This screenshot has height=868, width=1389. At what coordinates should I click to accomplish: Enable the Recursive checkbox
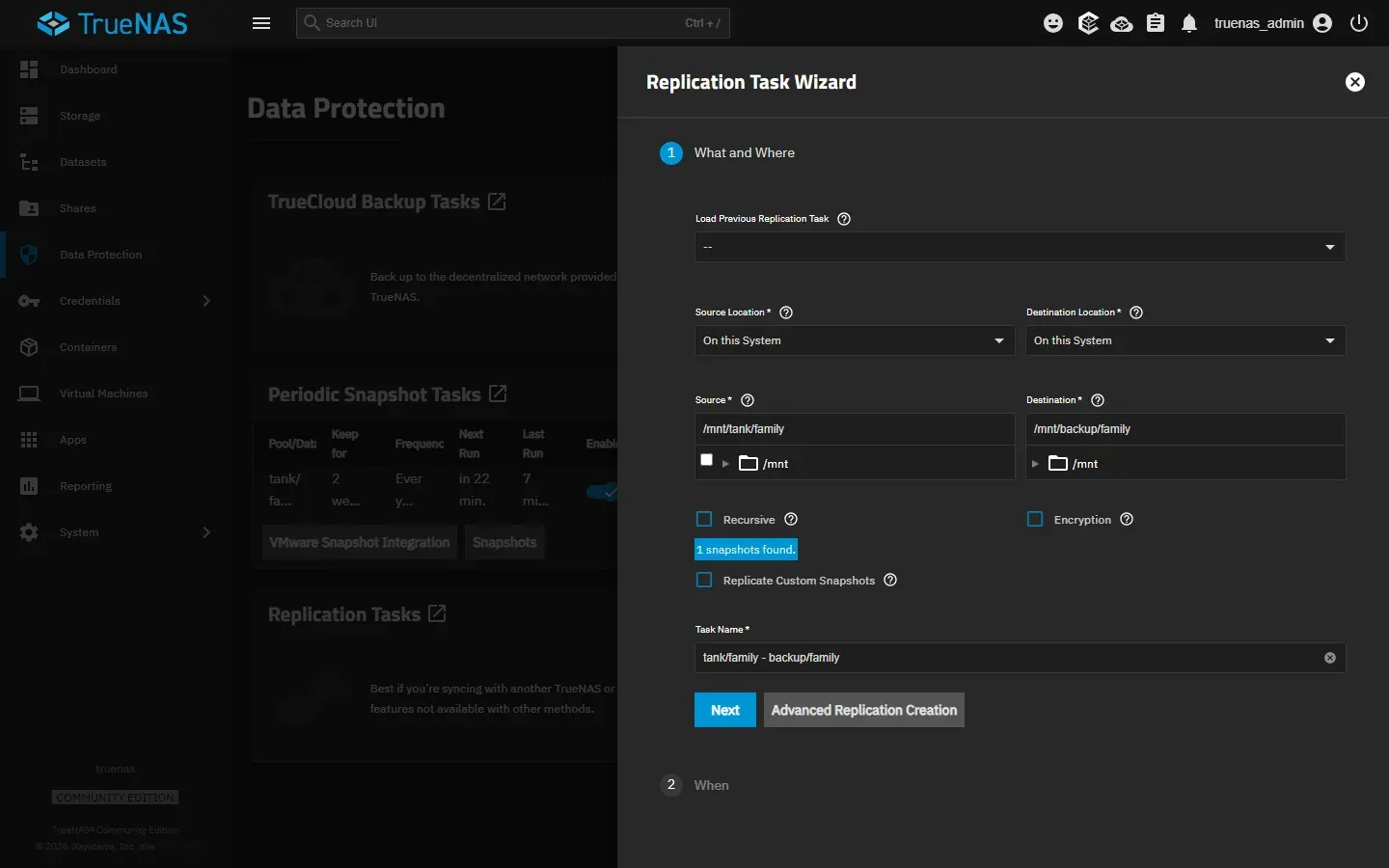pyautogui.click(x=704, y=519)
